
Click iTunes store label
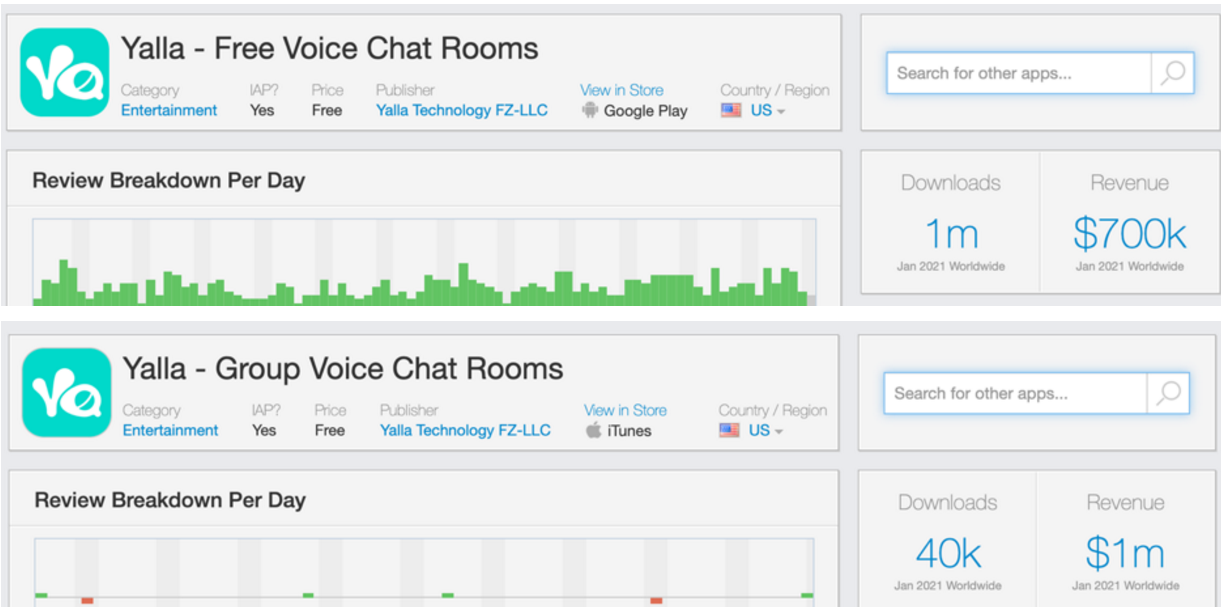coord(629,431)
